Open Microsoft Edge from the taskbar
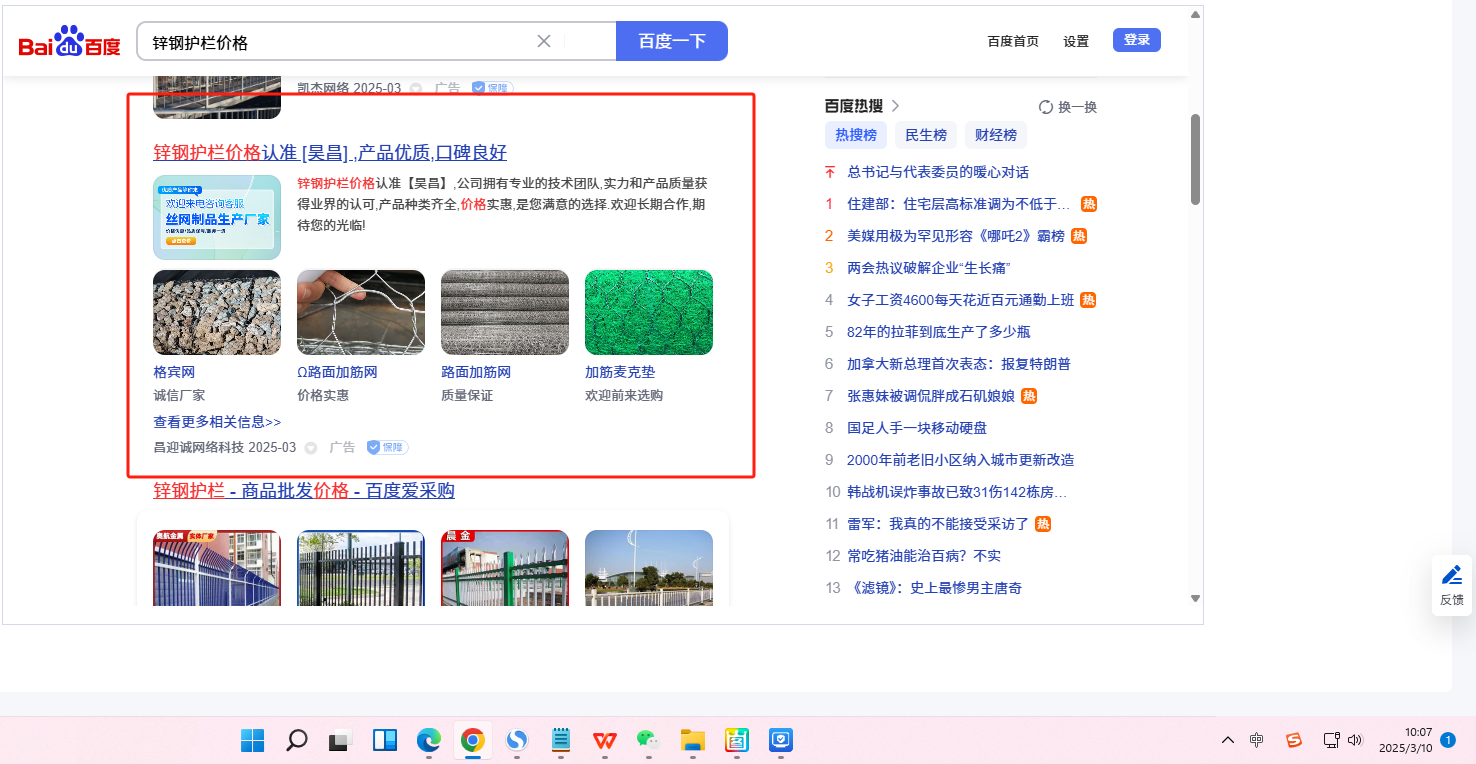The width and height of the screenshot is (1476, 764). click(429, 740)
